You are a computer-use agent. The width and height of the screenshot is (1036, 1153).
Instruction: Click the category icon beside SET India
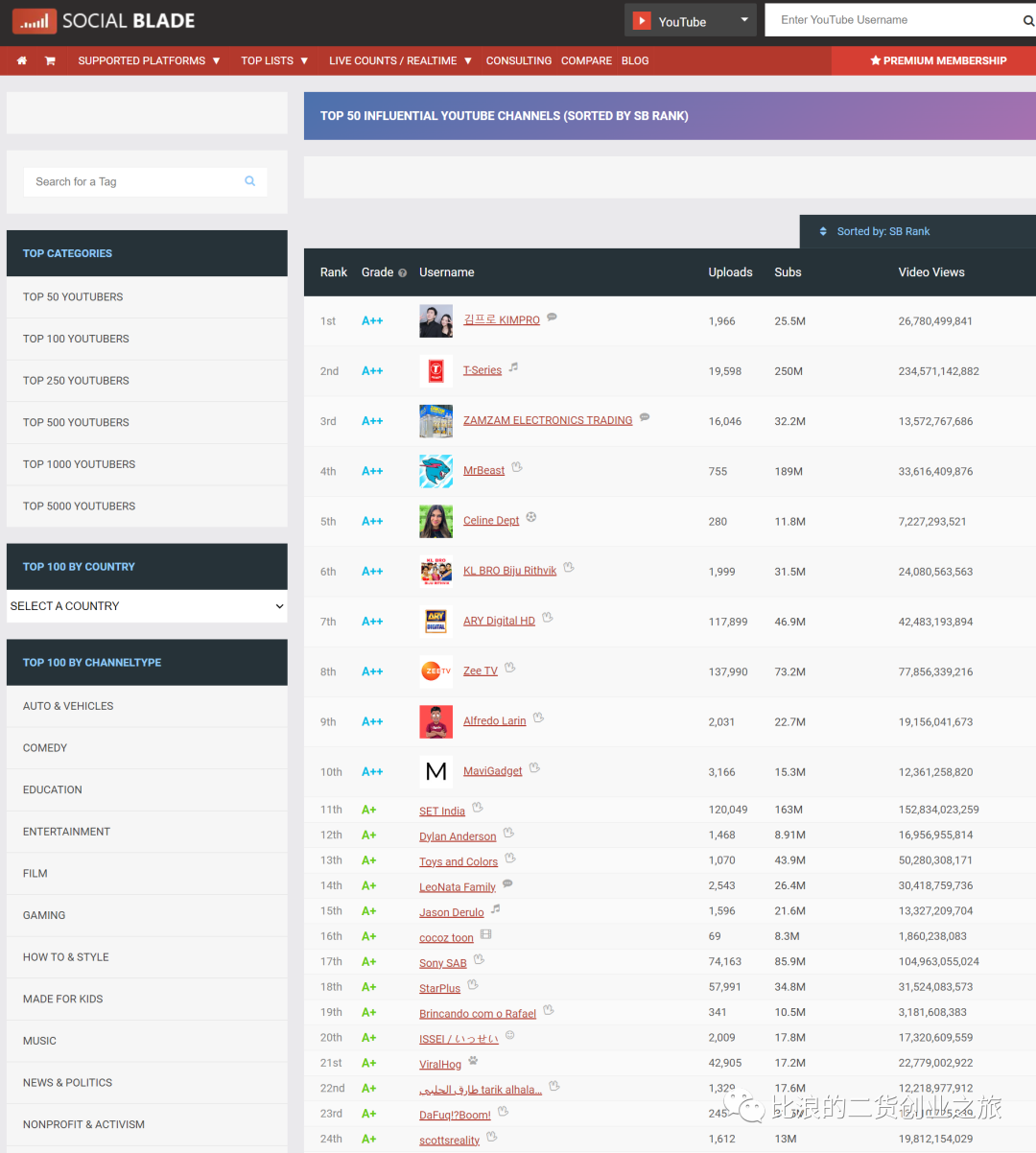[477, 808]
